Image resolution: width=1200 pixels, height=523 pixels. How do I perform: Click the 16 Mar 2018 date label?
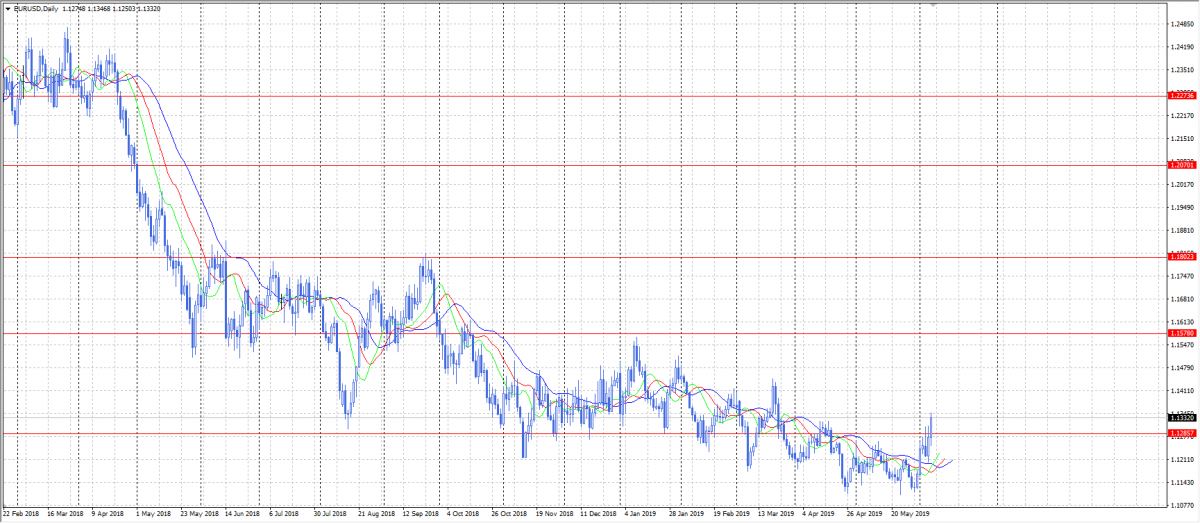click(66, 514)
